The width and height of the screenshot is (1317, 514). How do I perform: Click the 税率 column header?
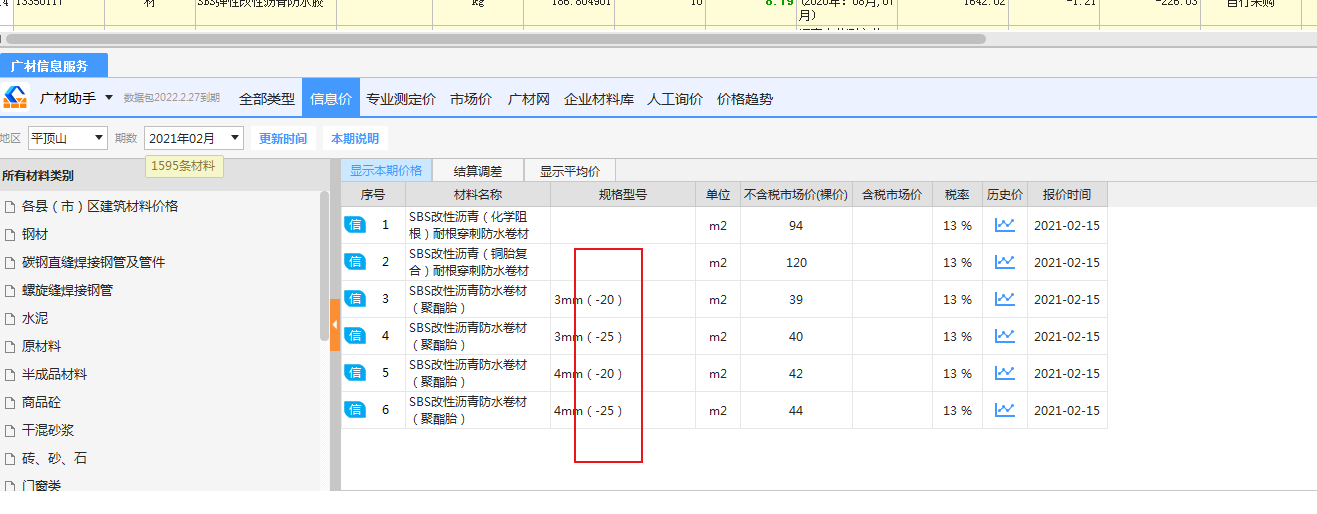957,194
